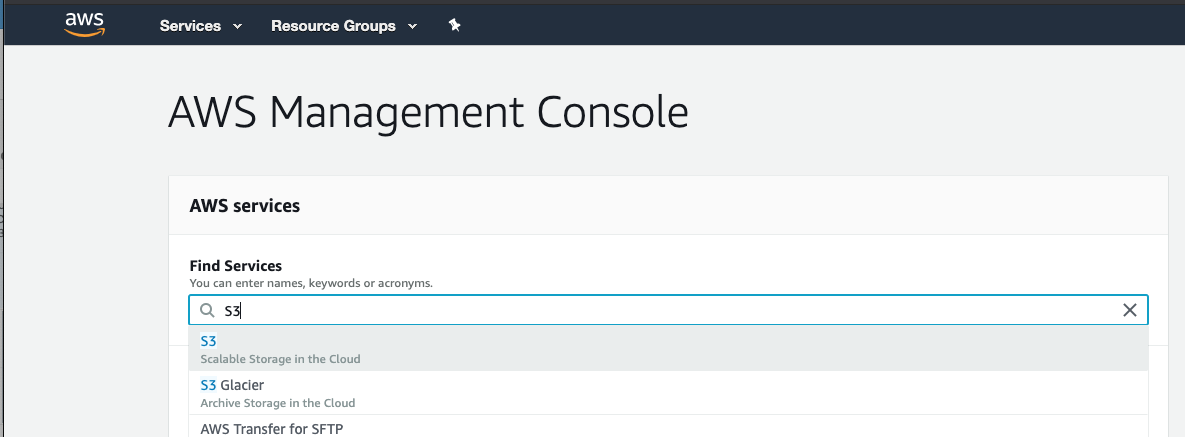Choose AWS Transfer for SFTP result
This screenshot has width=1185, height=437.
click(x=668, y=426)
